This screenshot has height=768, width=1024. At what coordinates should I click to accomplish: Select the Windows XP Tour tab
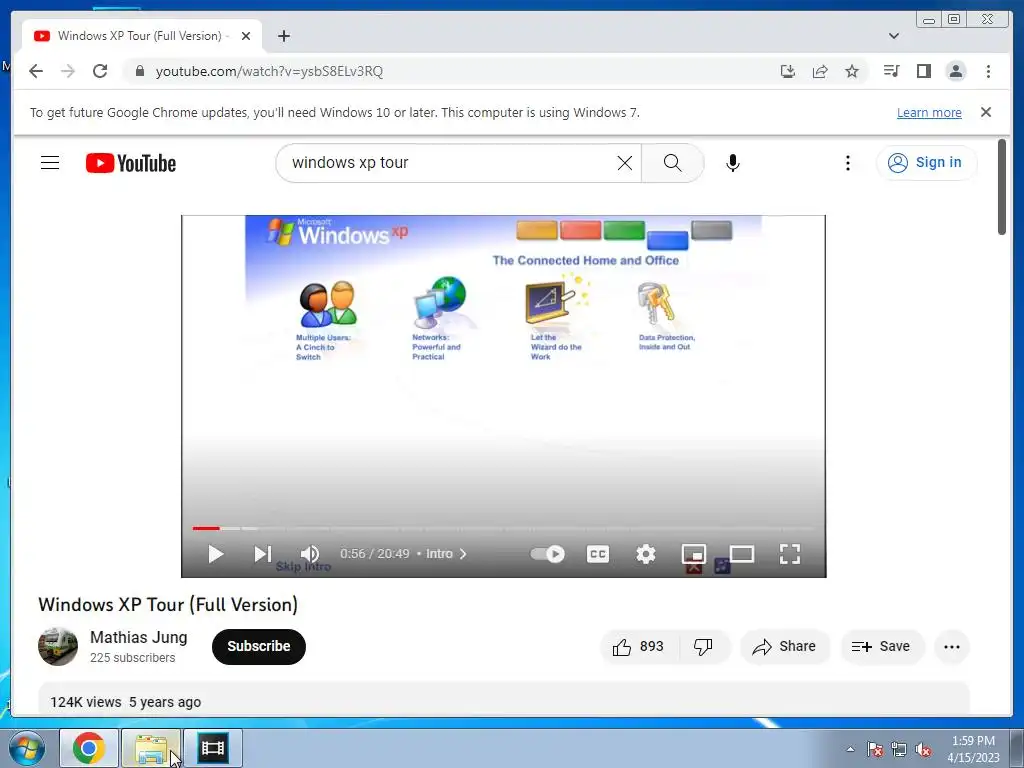pyautogui.click(x=142, y=36)
